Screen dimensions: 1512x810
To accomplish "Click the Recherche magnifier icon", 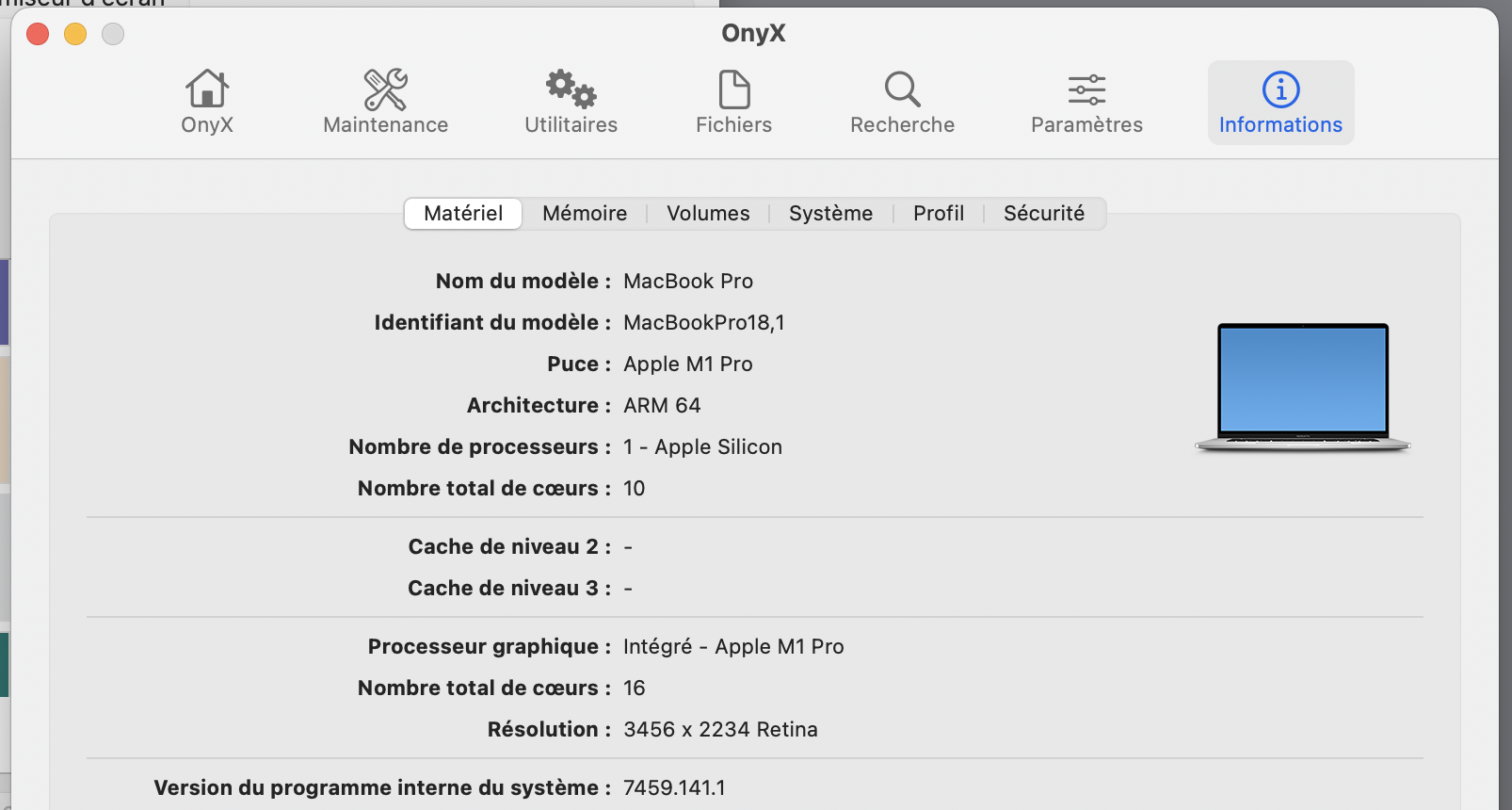I will click(902, 90).
